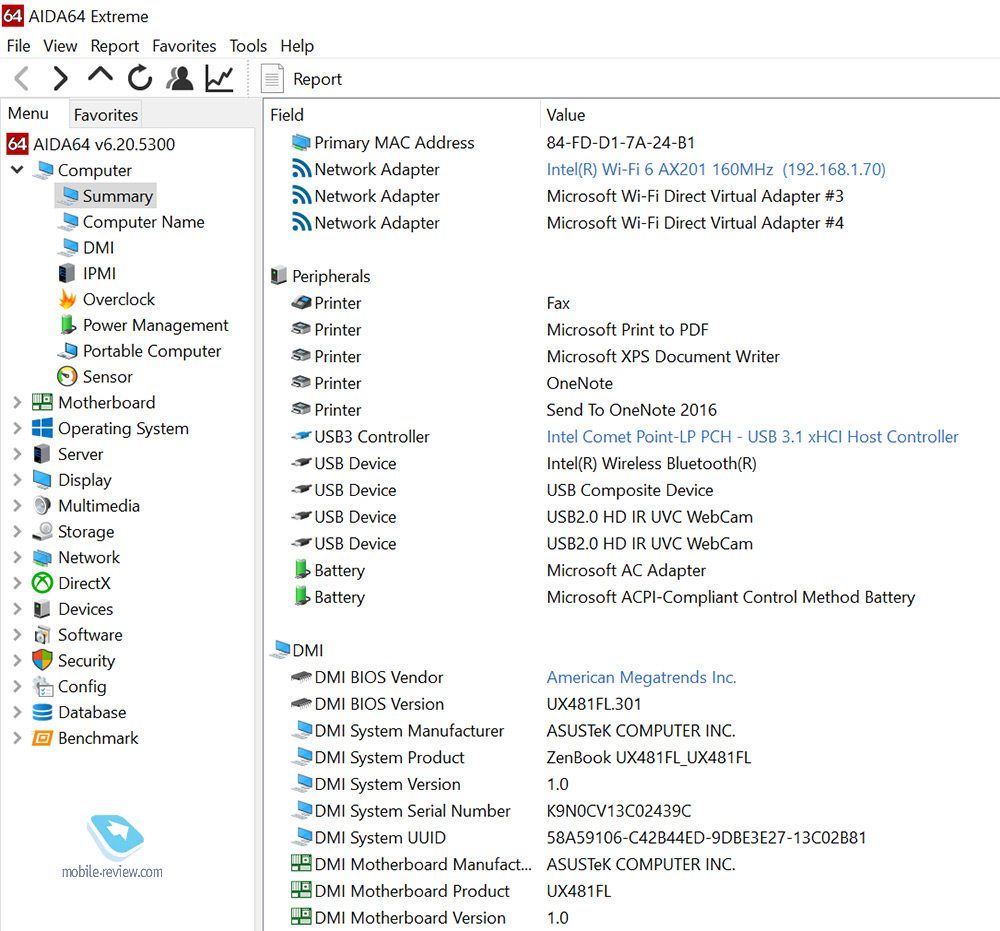Viewport: 1000px width, 931px height.
Task: Click the Software category icon
Action: click(42, 634)
